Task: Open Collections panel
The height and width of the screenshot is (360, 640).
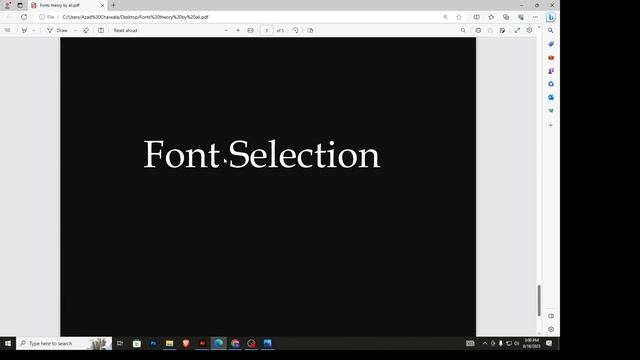Action: [506, 17]
